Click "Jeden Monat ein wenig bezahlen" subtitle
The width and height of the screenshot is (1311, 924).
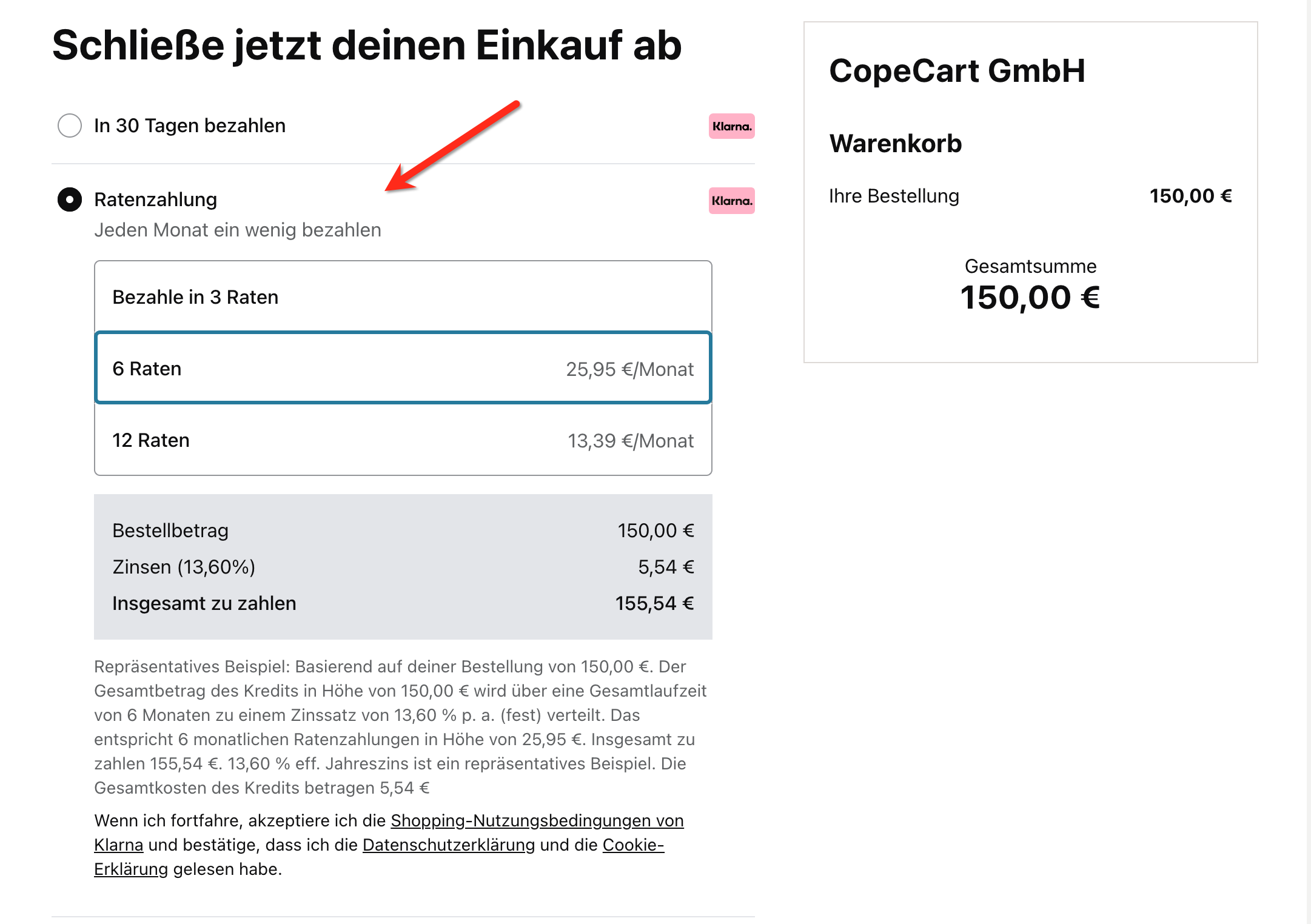[x=237, y=230]
